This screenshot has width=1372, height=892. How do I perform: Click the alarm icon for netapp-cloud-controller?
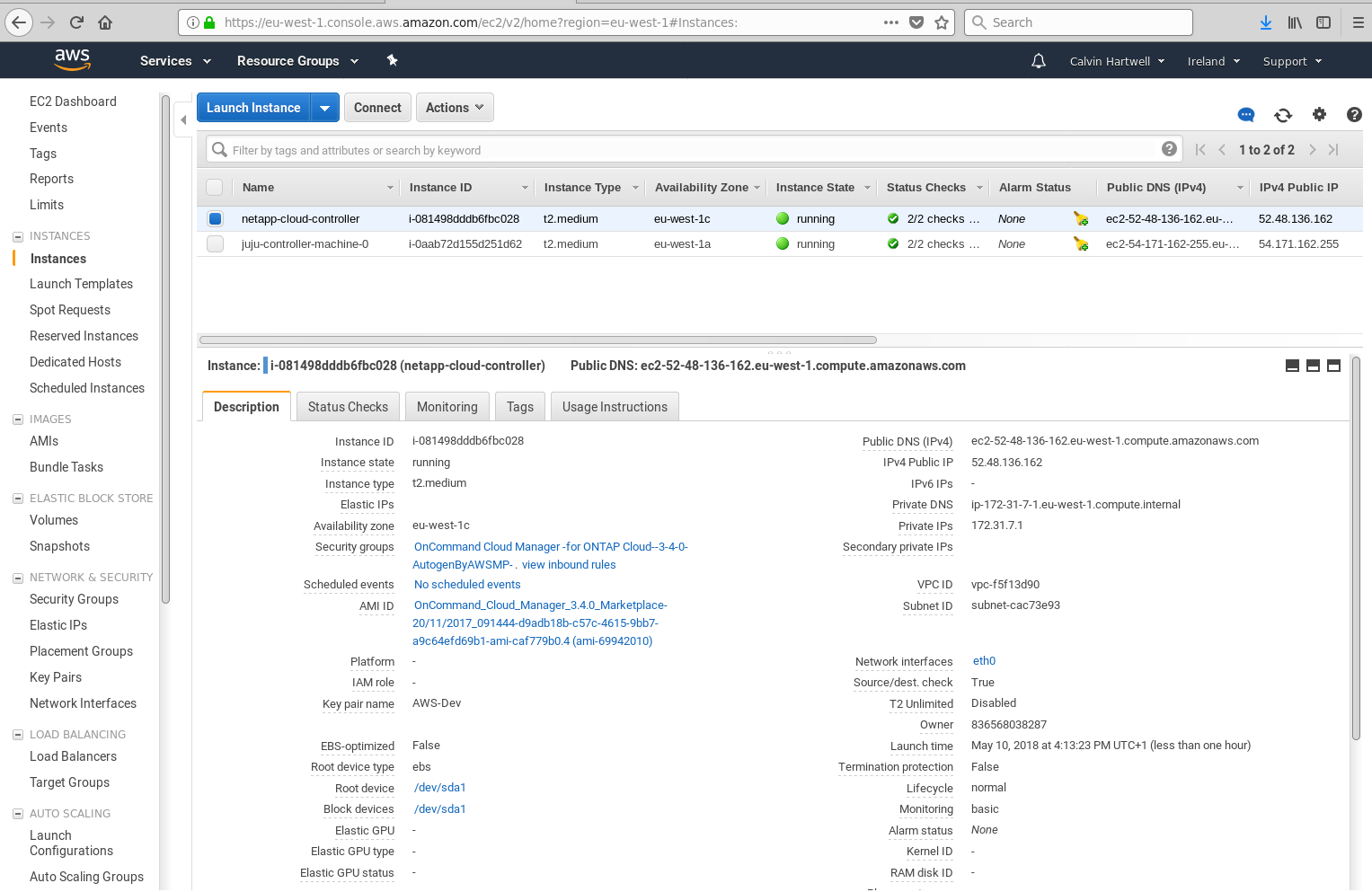point(1081,219)
